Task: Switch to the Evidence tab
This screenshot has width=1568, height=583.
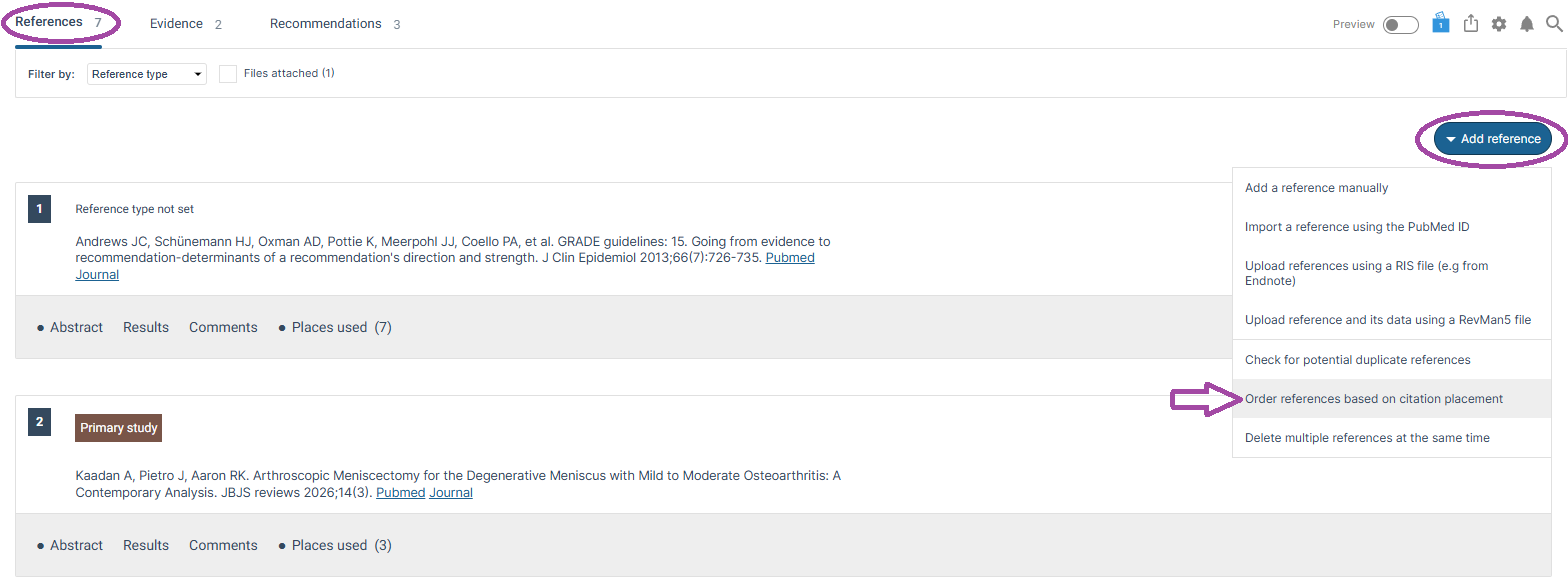Action: 177,24
